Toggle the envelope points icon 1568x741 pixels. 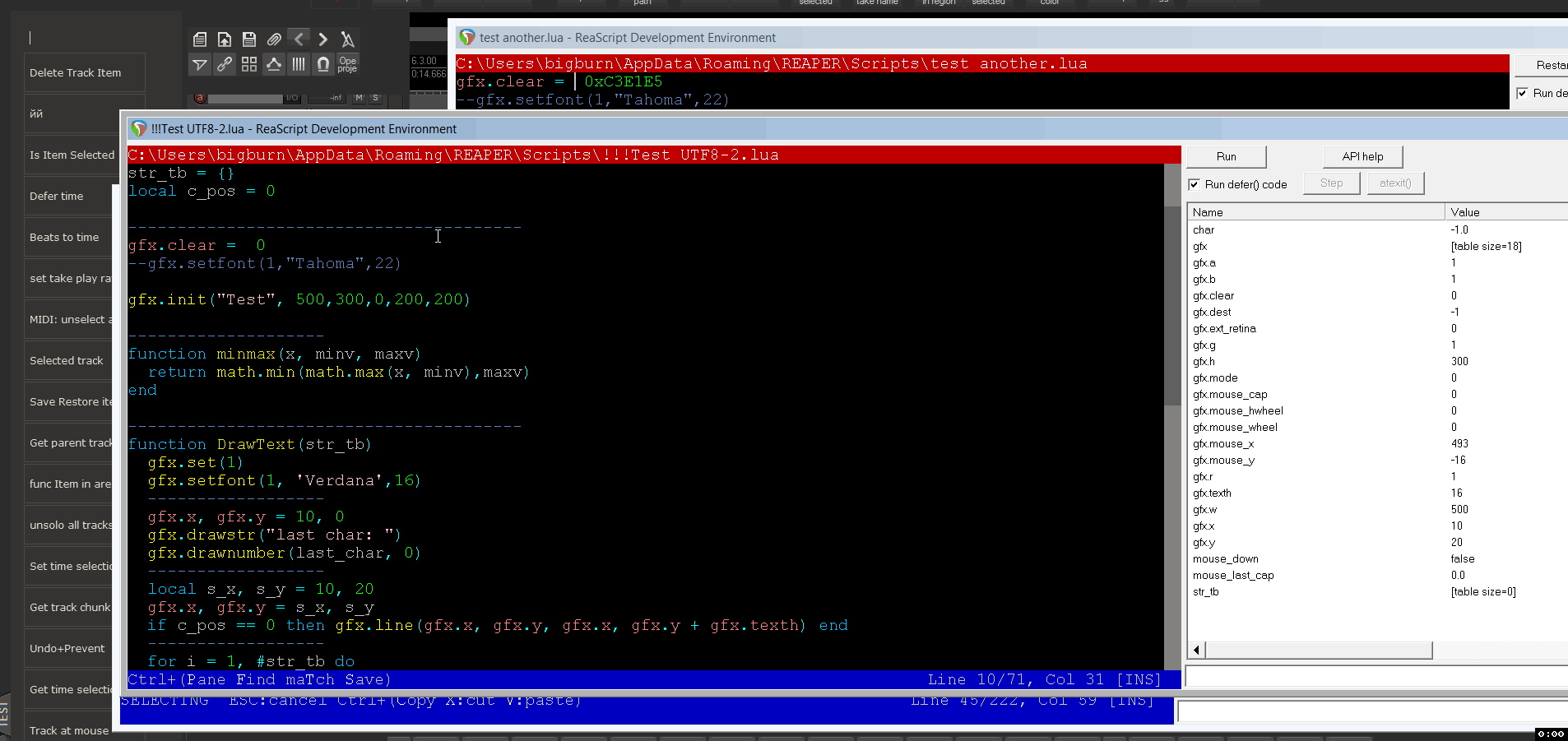(274, 64)
